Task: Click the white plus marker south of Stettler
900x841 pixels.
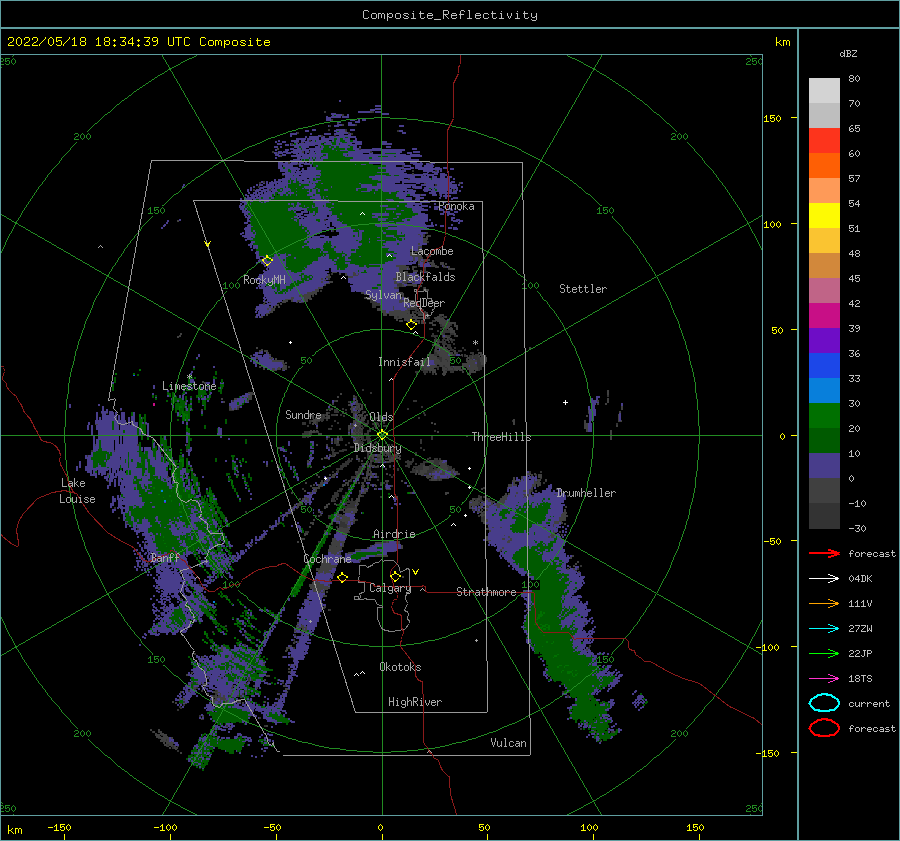Action: click(565, 402)
